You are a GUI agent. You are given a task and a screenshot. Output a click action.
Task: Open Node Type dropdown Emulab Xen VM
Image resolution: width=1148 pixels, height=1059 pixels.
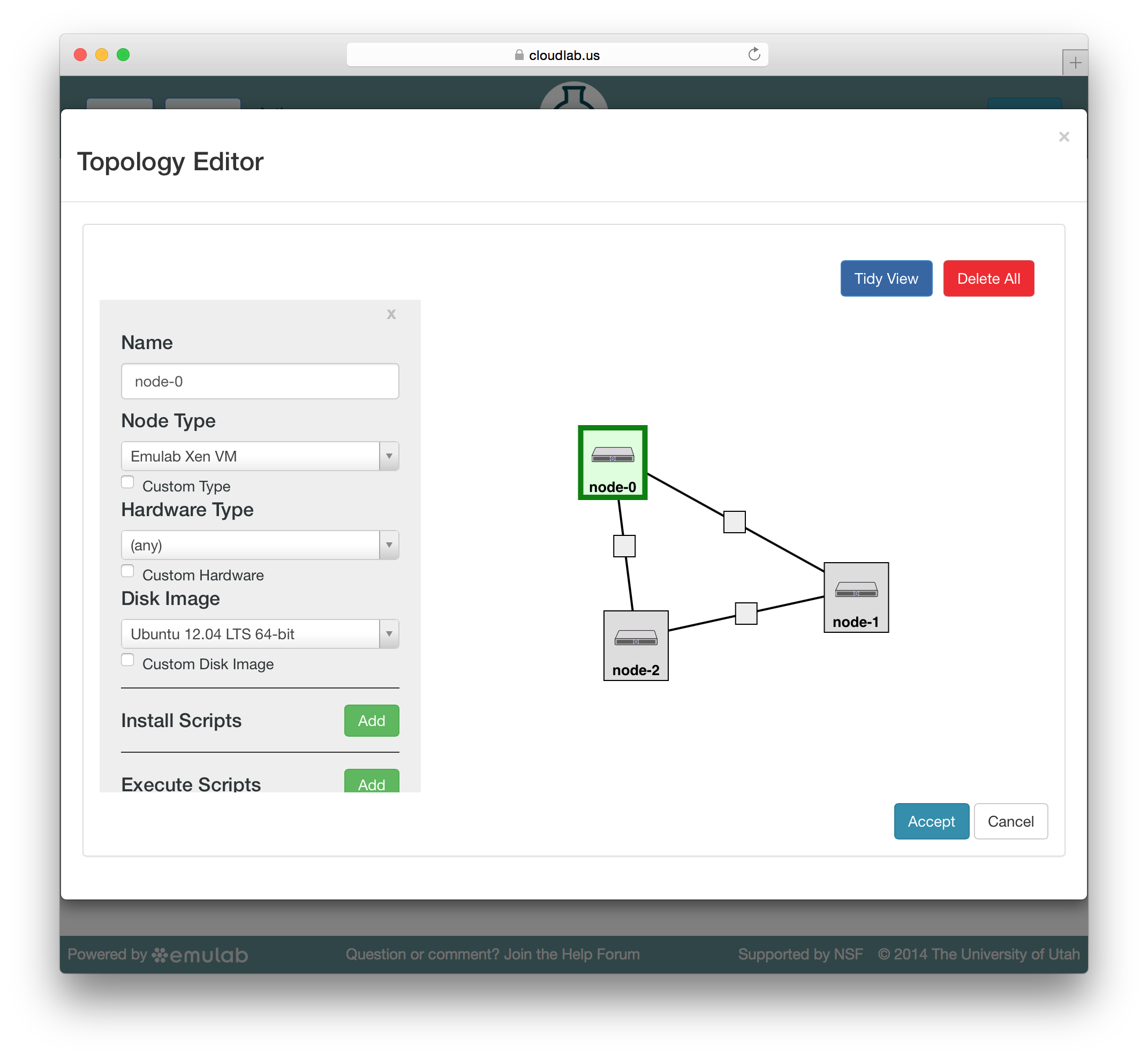(x=260, y=456)
